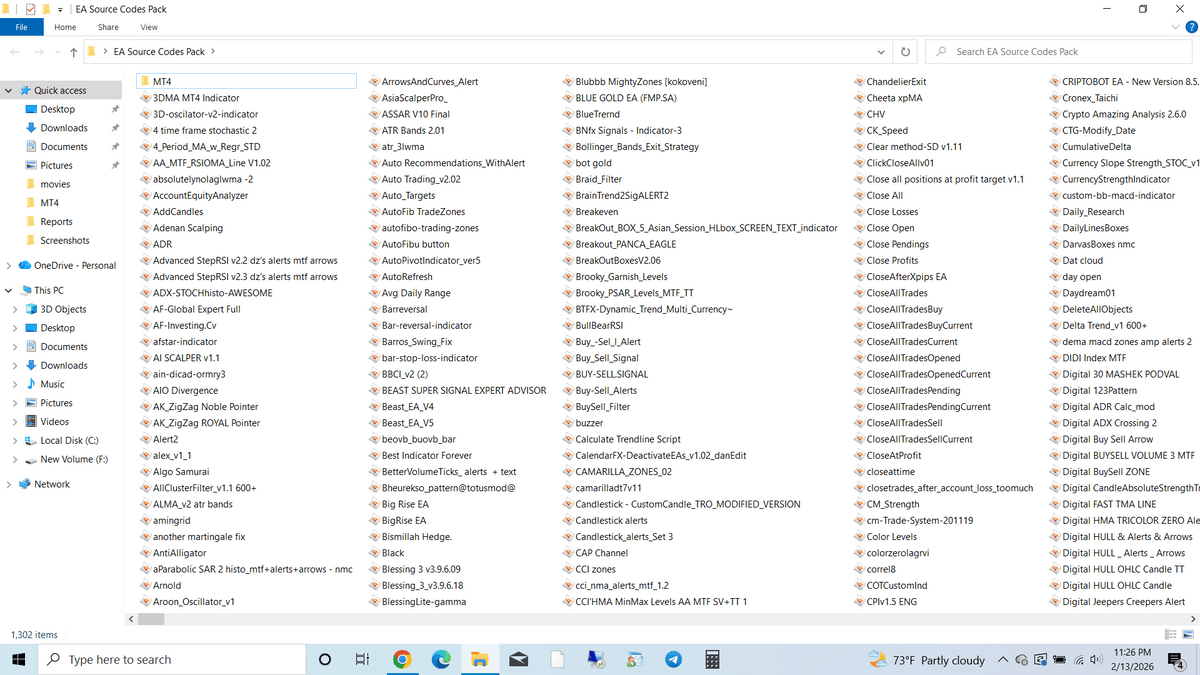Click in Search EA Source Codes Pack box

[x=1058, y=51]
